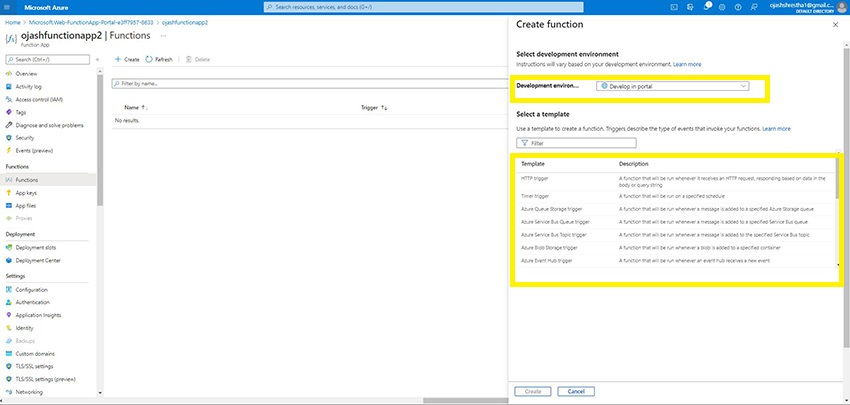Open TLS/SSL settings (preview) item
Viewport: 850px width, 405px height.
[x=48, y=380]
